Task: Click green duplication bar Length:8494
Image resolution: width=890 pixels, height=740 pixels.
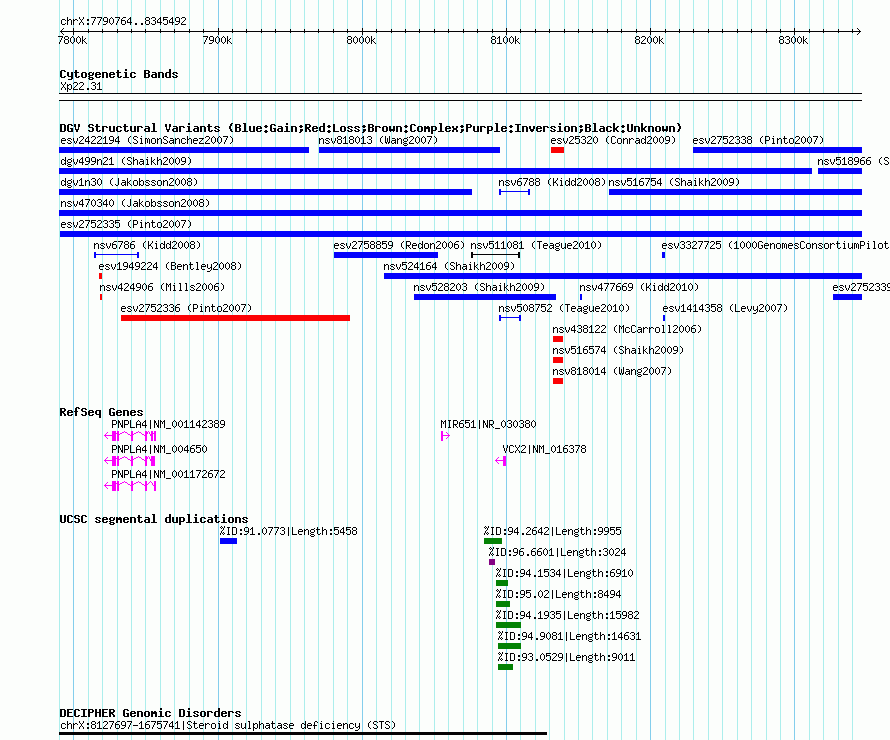Action: [503, 604]
